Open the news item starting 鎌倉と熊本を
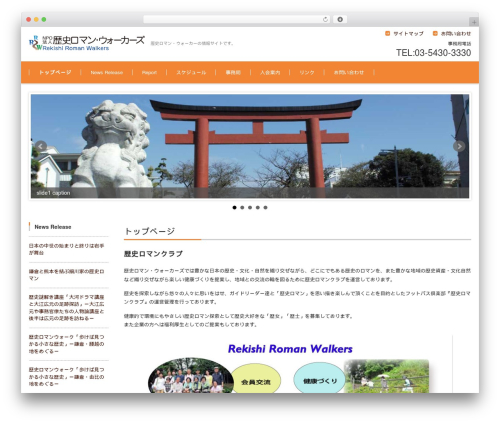Screen dimensions: 500x423 point(66,275)
